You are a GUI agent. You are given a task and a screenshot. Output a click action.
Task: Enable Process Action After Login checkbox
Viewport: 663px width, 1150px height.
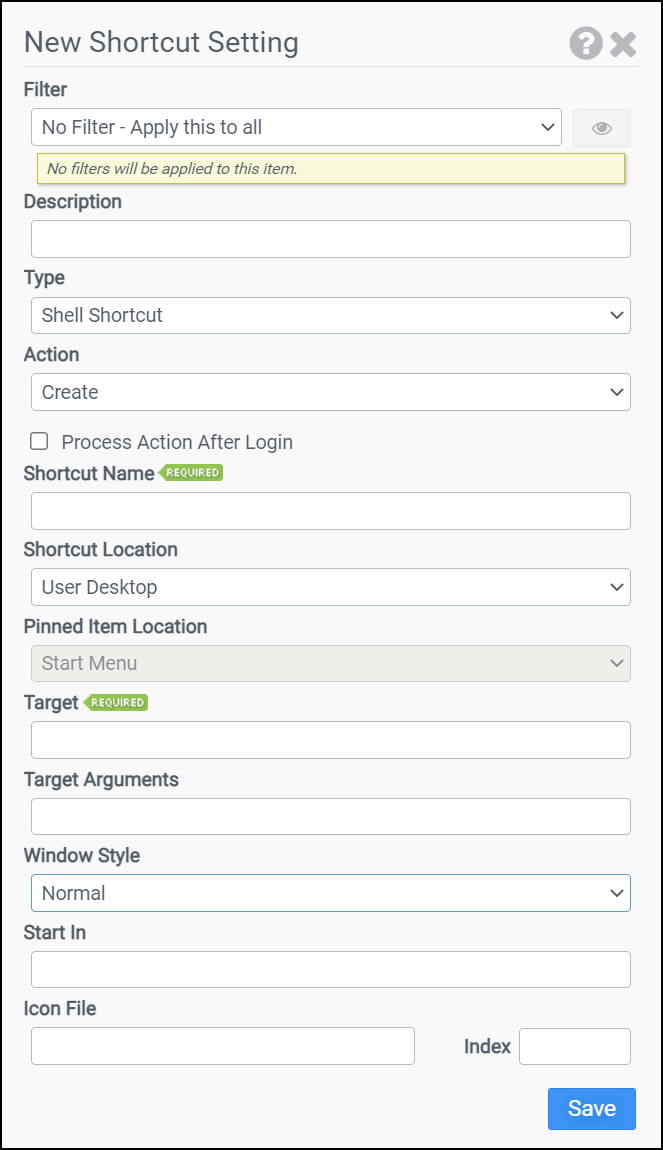coord(40,441)
